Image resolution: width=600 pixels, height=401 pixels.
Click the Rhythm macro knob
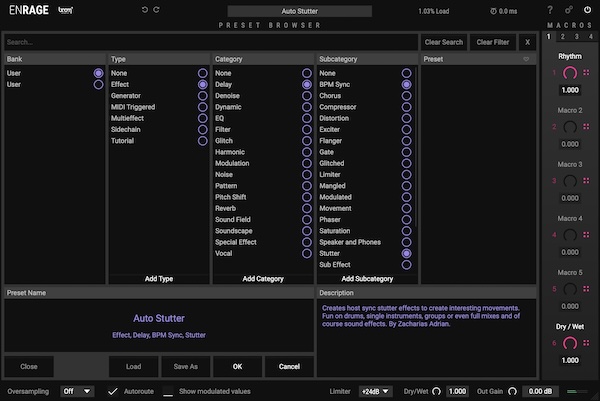click(570, 73)
